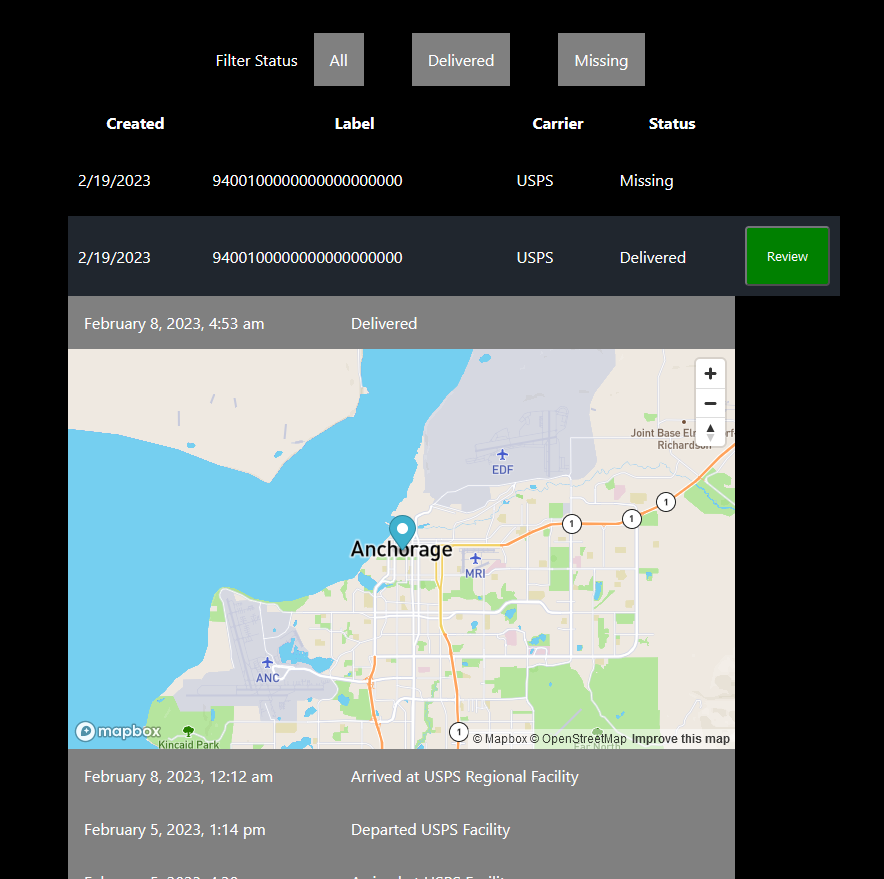Open the © OpenStreetMap attribution link

coord(578,739)
